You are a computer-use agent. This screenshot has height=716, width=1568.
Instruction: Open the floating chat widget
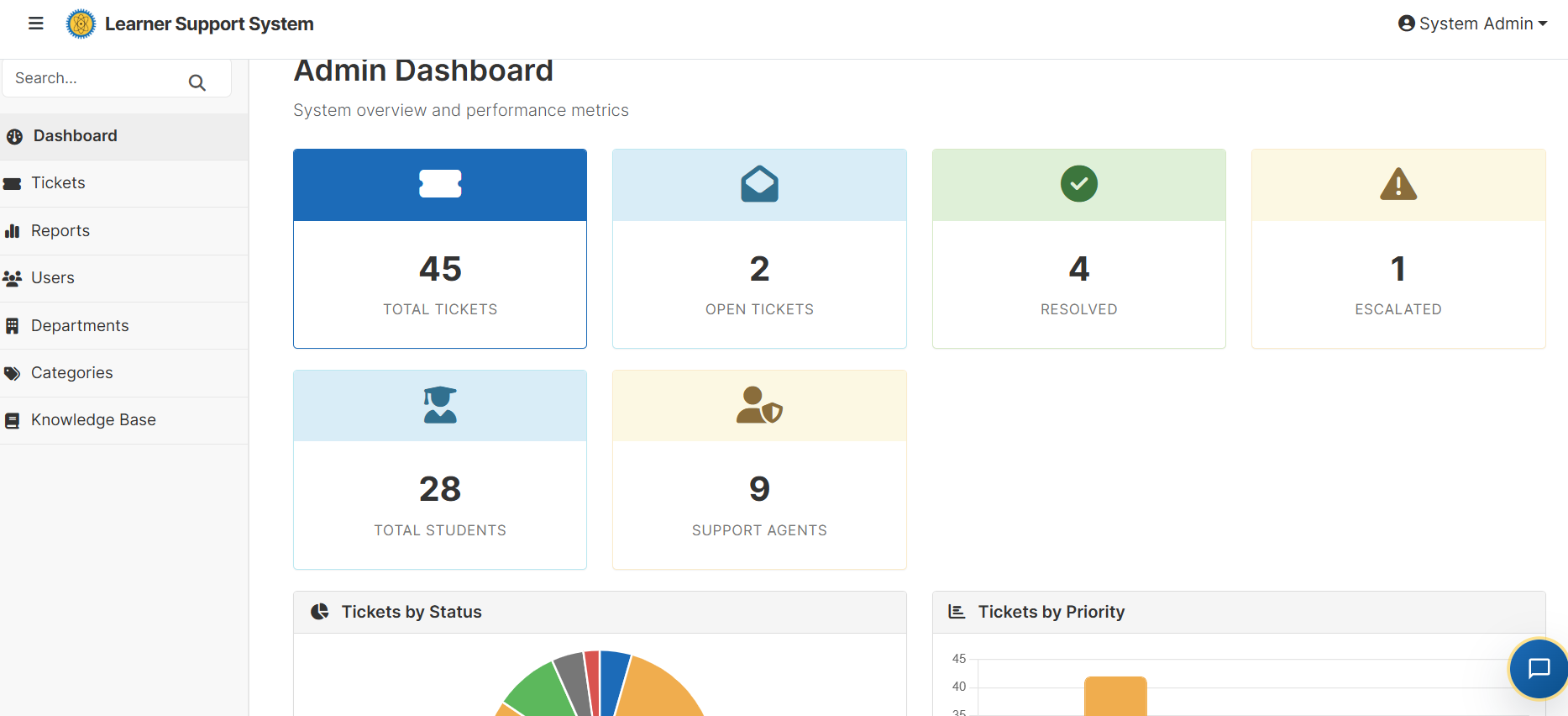click(x=1538, y=669)
